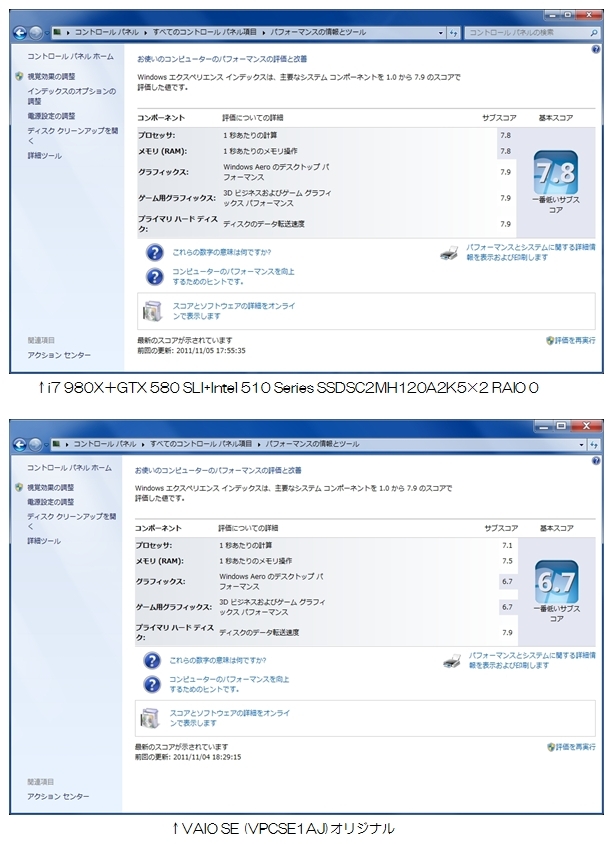Click the shield icon next to 視覚効果の調整 in the bottom window
Viewport: 611px width, 844px height.
pos(20,487)
